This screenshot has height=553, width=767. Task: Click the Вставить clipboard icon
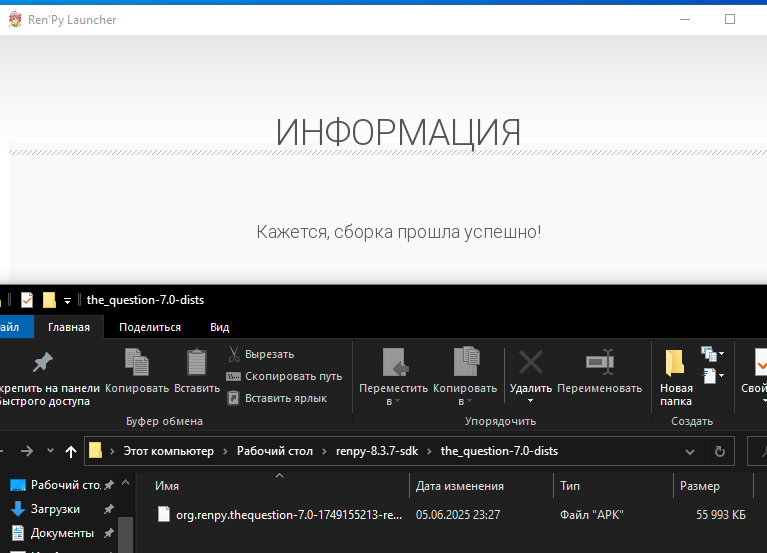(197, 362)
